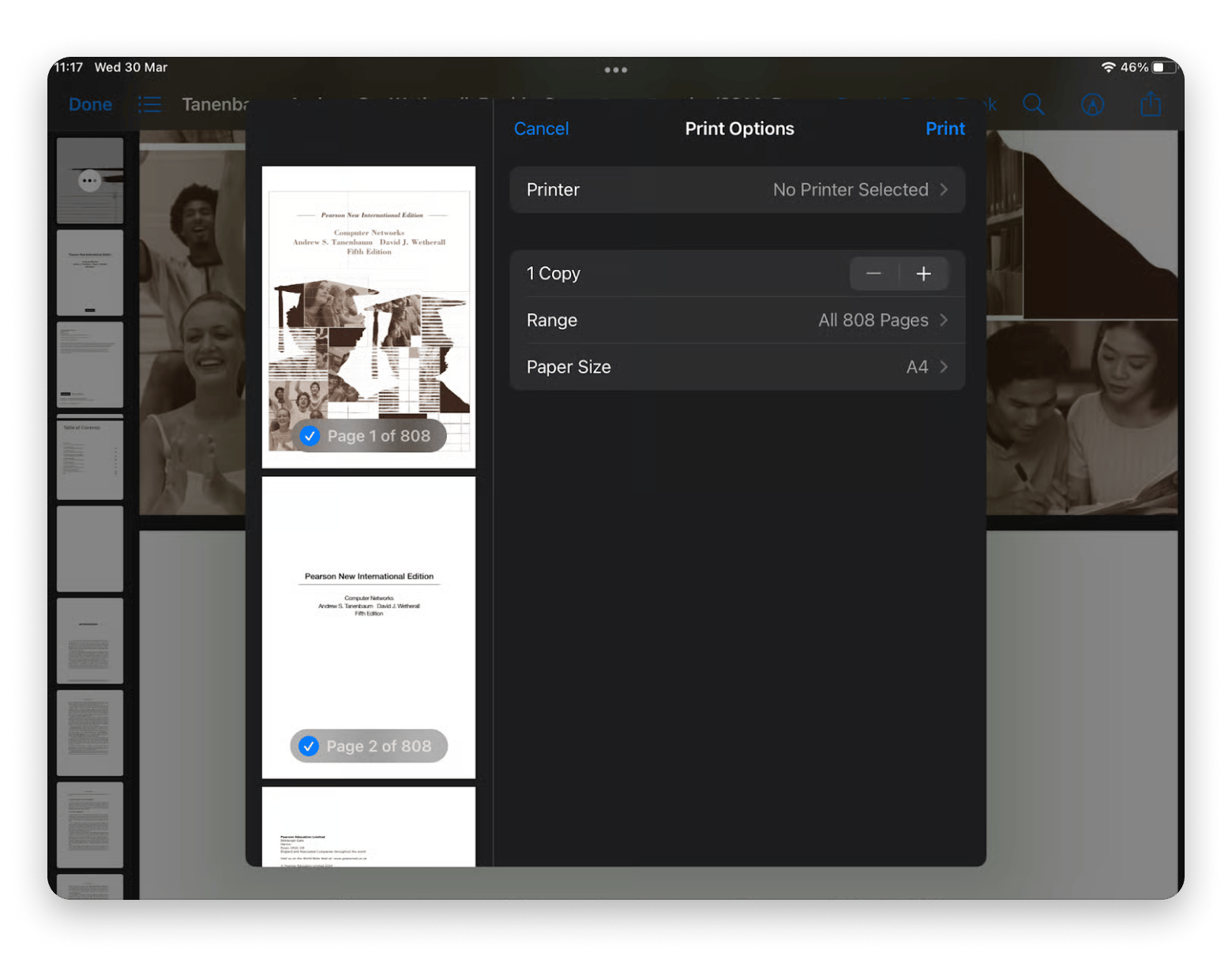The width and height of the screenshot is (1232, 963).
Task: Expand the Range All 808 Pages option
Action: pos(737,320)
